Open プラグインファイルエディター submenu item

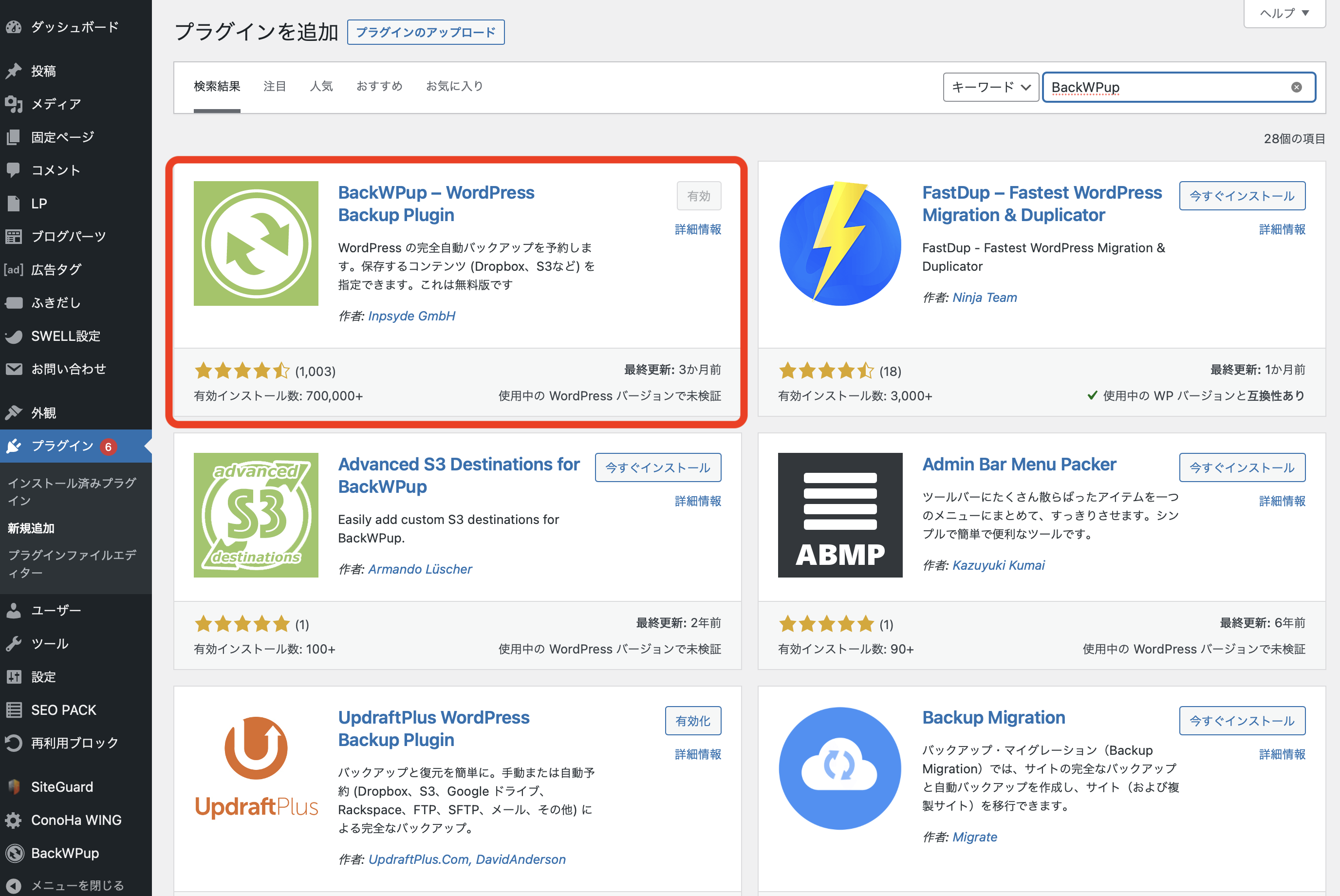72,563
